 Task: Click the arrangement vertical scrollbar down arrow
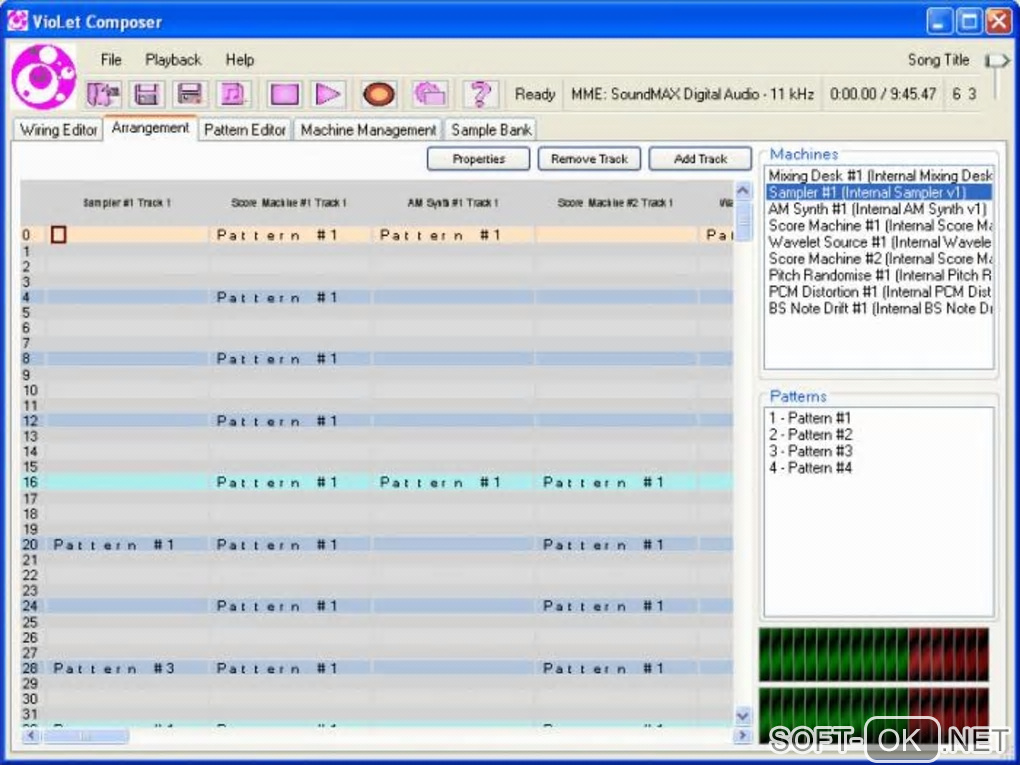(x=743, y=715)
